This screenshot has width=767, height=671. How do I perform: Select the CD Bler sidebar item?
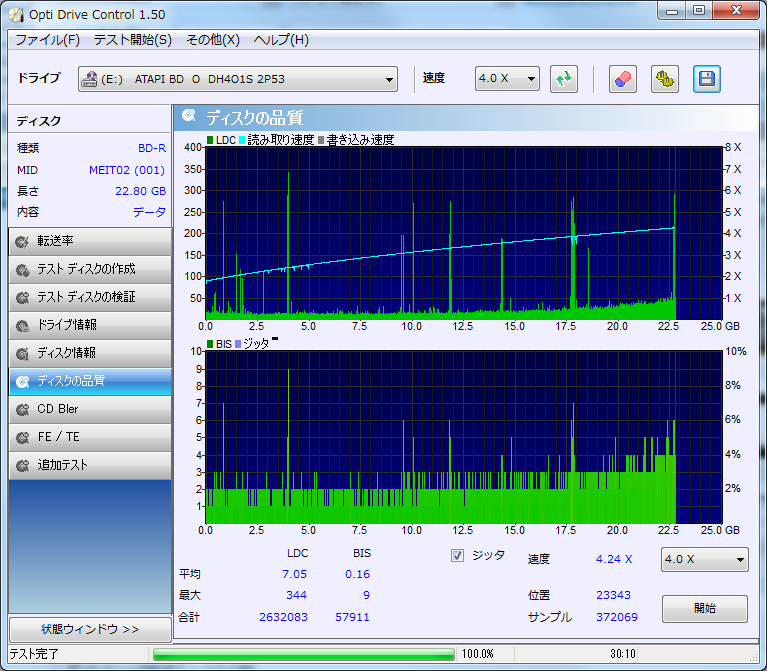coord(90,409)
